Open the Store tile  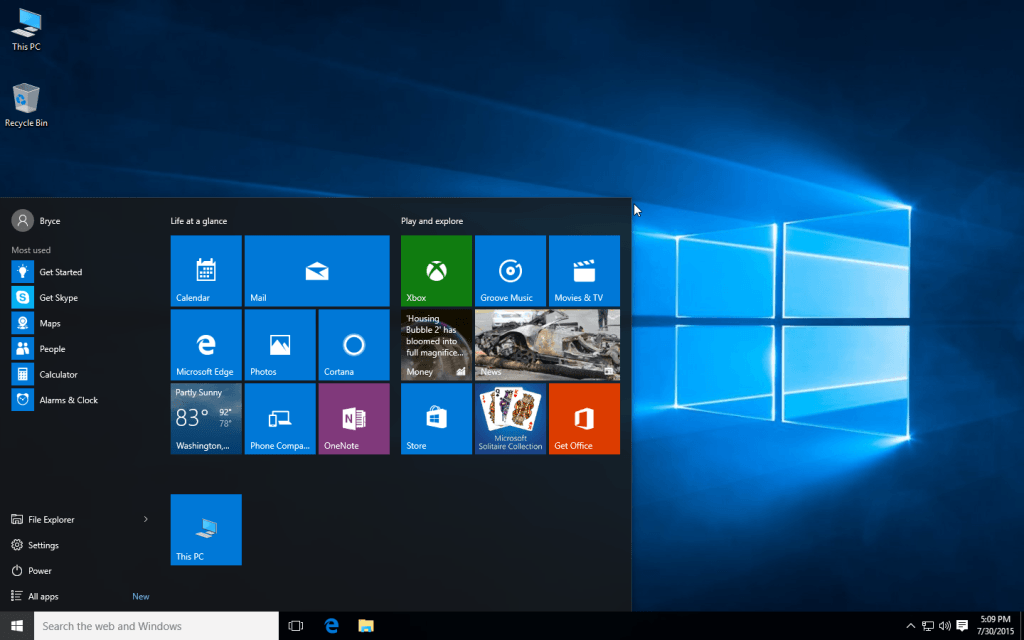[x=436, y=419]
